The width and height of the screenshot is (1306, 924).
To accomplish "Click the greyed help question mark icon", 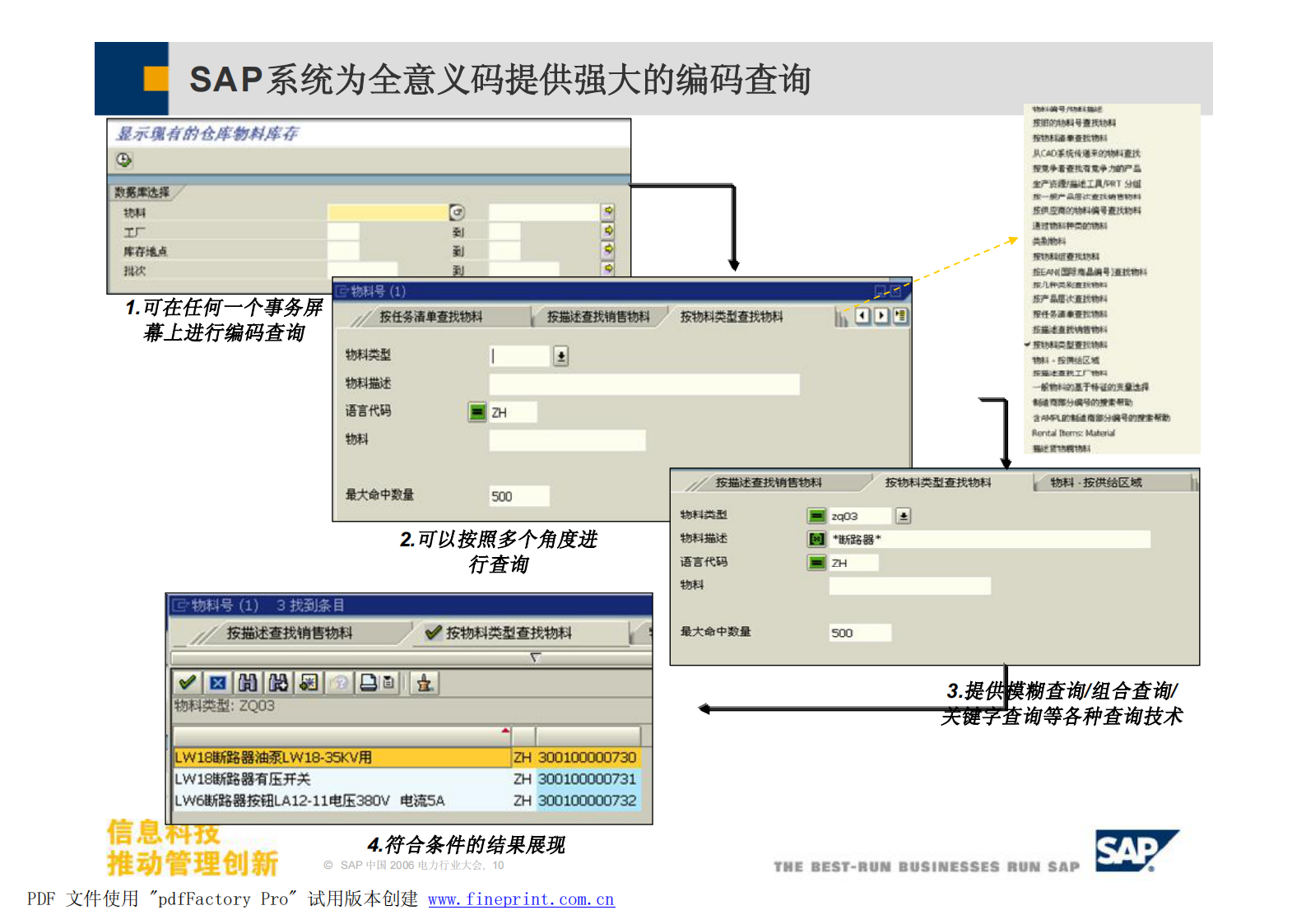I will point(339,682).
